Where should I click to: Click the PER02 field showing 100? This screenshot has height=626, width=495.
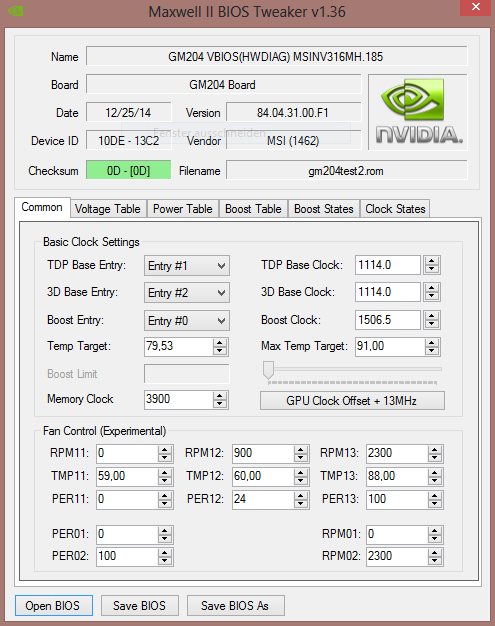[x=127, y=556]
